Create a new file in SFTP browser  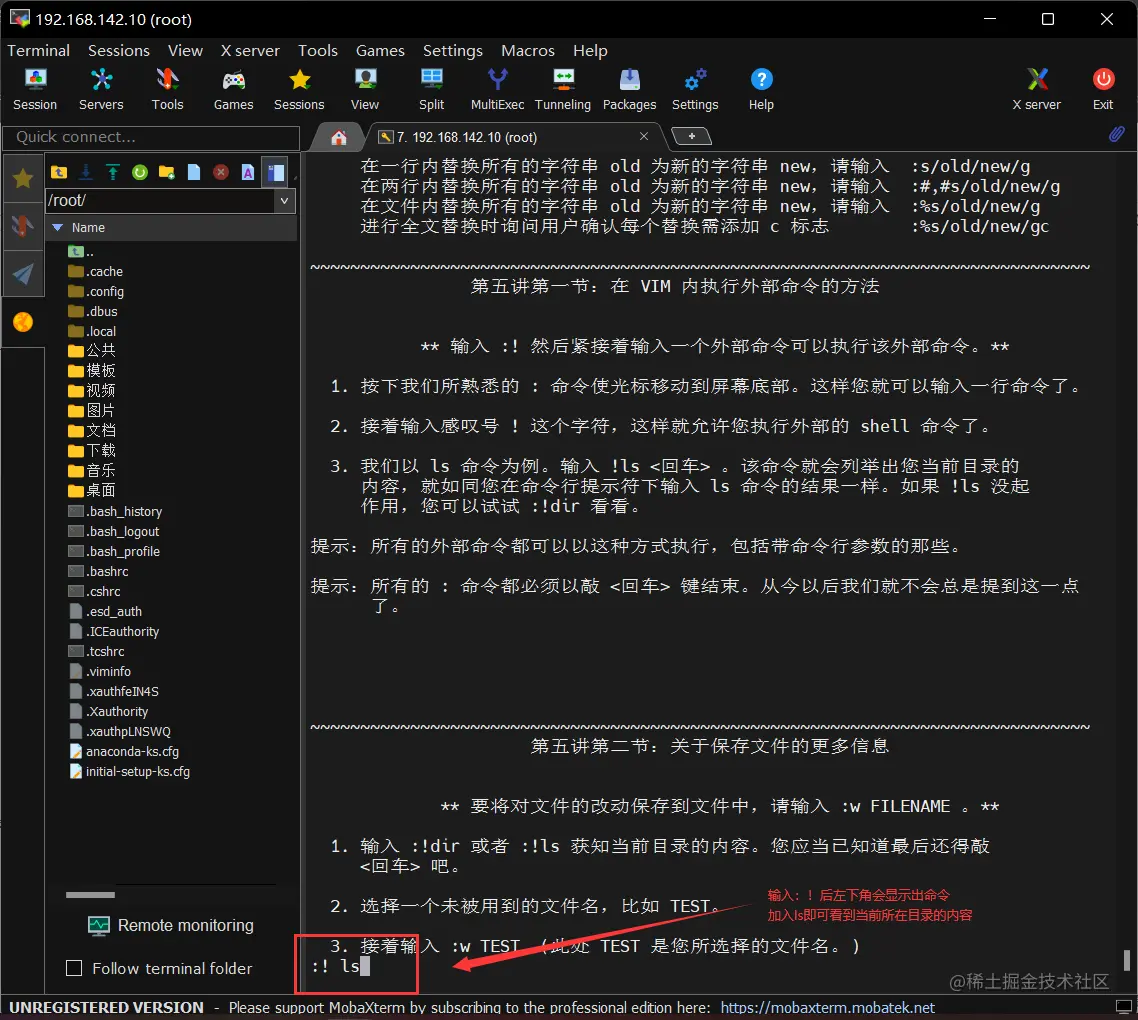point(194,172)
